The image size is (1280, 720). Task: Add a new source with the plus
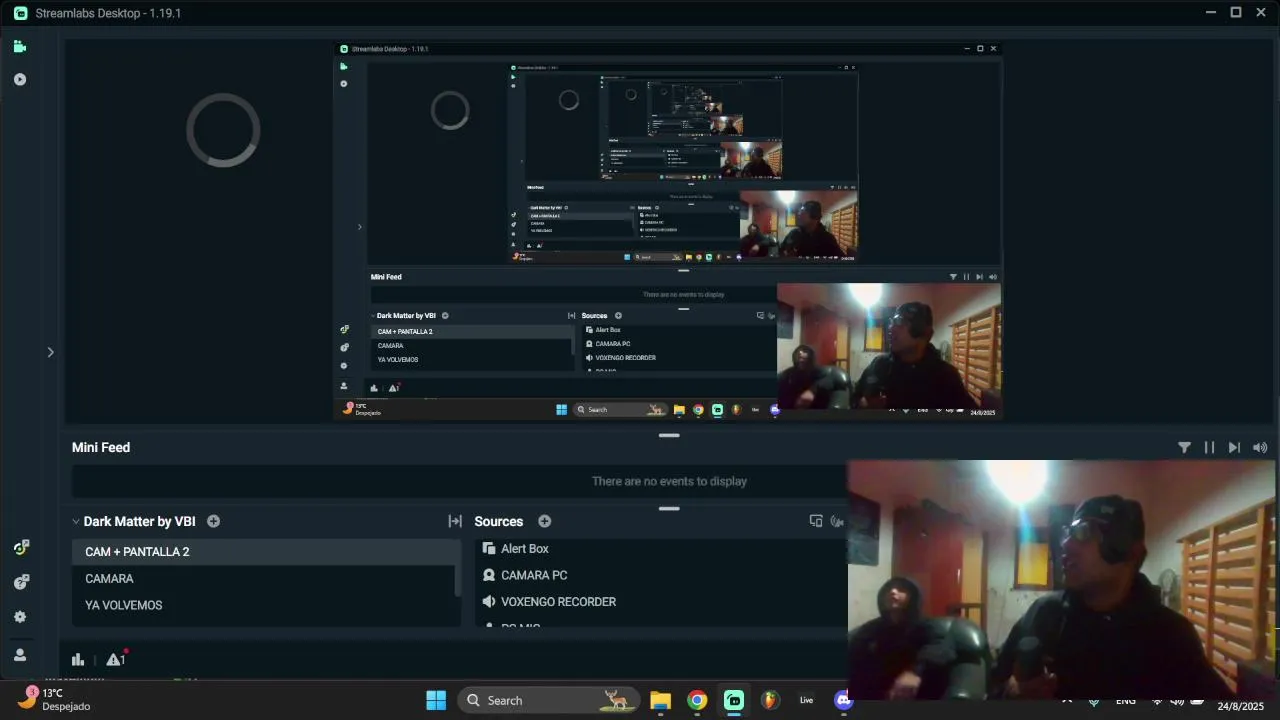[544, 521]
